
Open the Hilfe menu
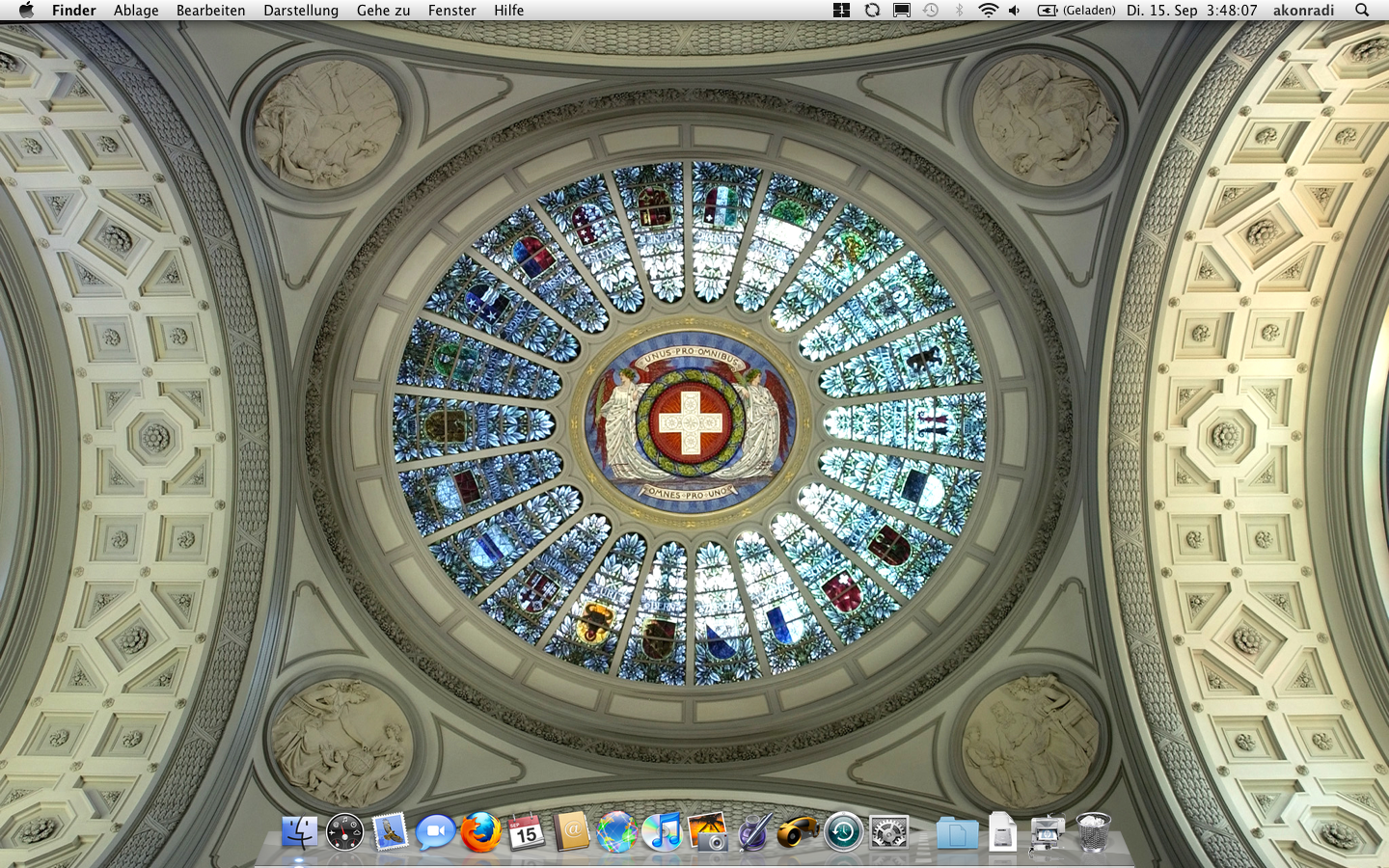(x=509, y=10)
